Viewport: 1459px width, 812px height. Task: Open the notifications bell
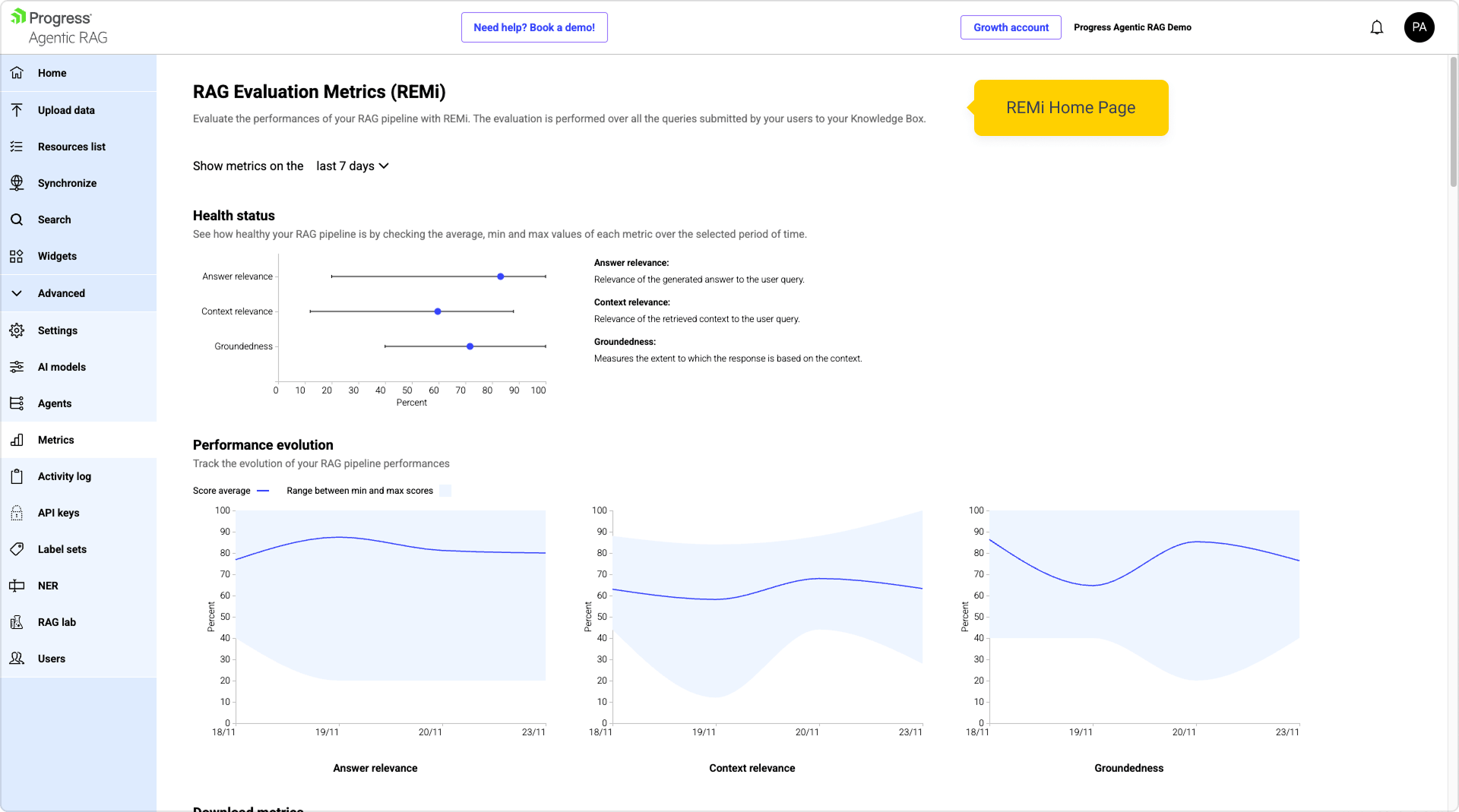click(x=1376, y=28)
